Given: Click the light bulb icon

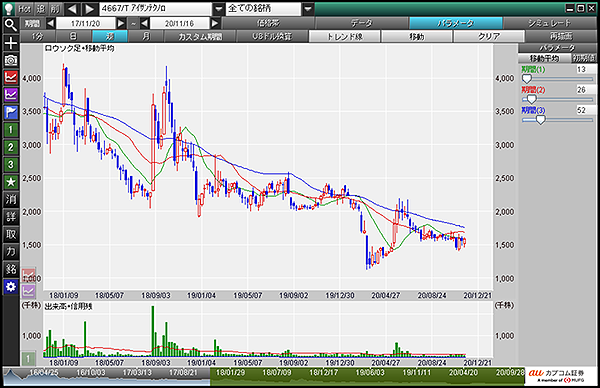Looking at the screenshot, I should tap(9, 8).
